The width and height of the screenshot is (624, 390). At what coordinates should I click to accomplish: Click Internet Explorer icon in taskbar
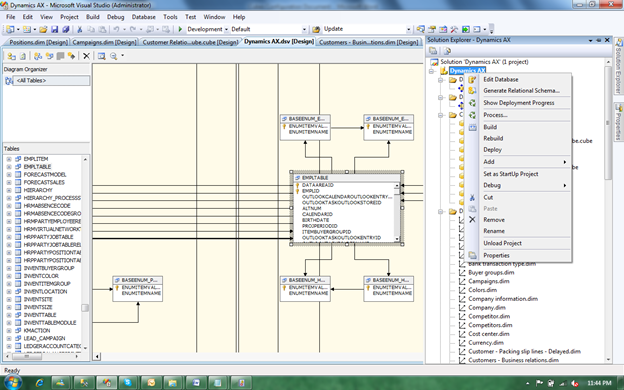(39, 383)
